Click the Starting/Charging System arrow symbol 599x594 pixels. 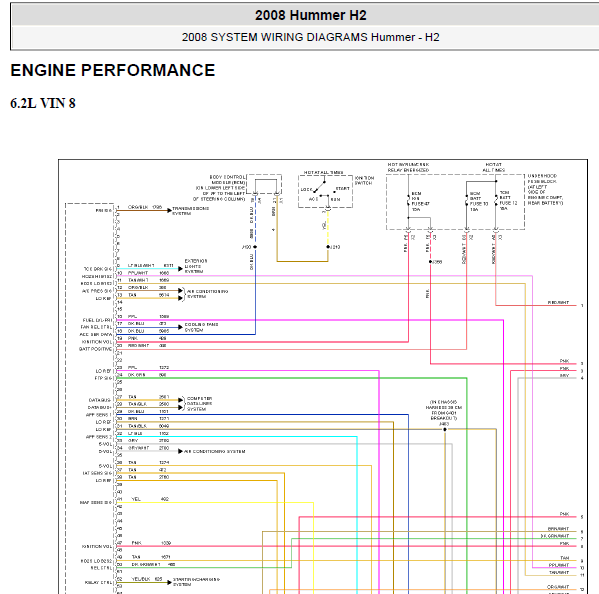(169, 583)
